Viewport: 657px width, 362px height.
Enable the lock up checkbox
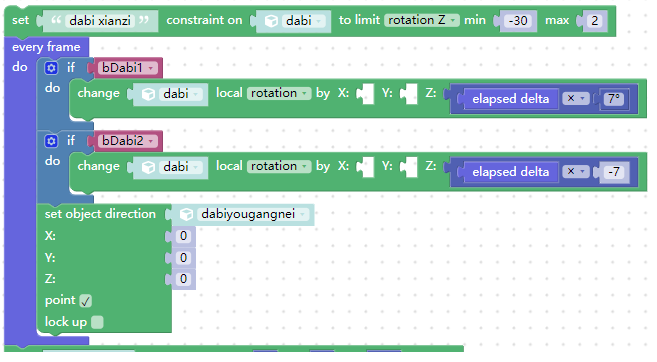pos(97,322)
